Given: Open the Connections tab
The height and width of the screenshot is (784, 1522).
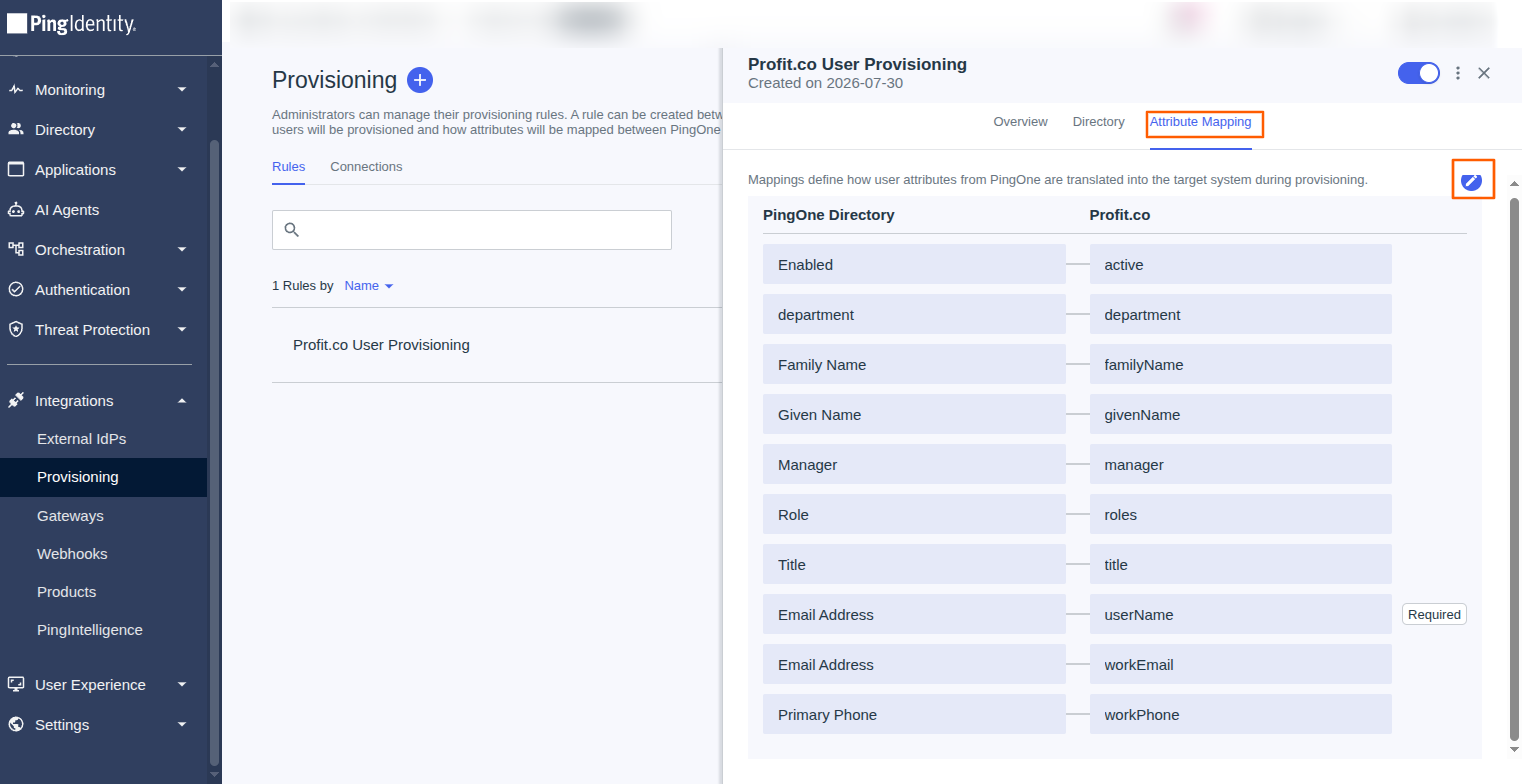Looking at the screenshot, I should 366,167.
